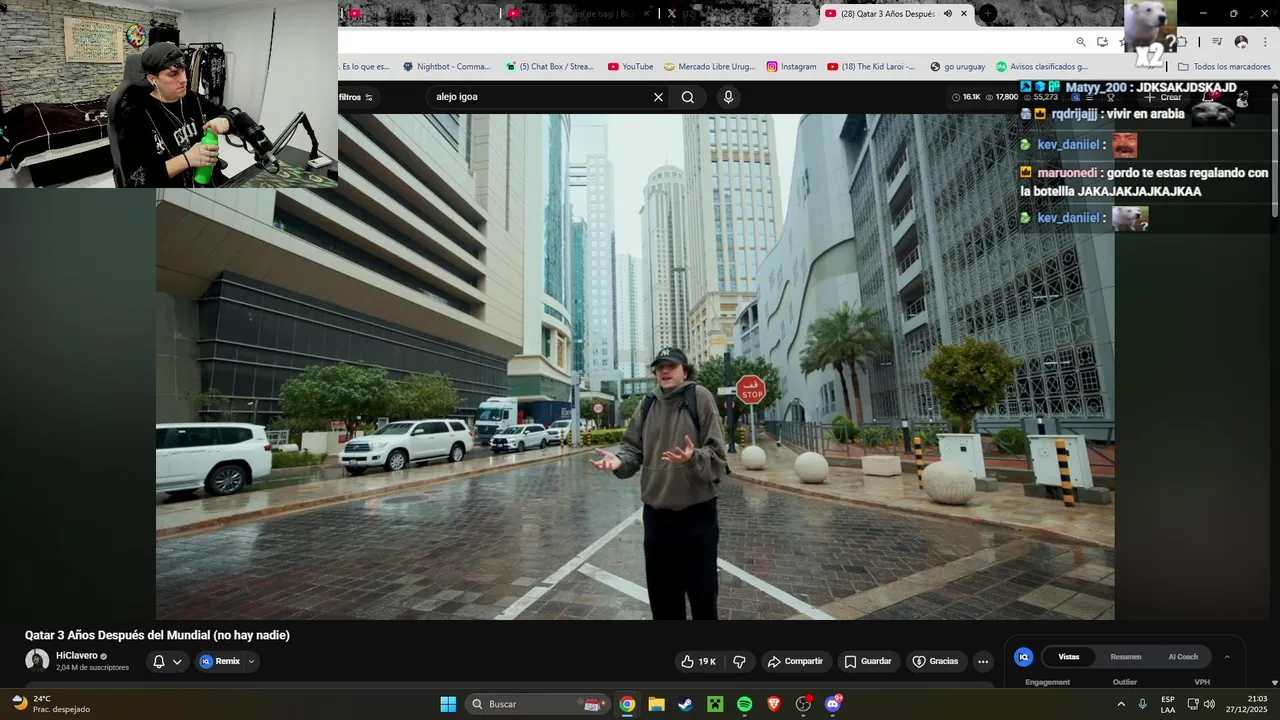Close the Qatar 3 Años Después tab

[x=964, y=14]
